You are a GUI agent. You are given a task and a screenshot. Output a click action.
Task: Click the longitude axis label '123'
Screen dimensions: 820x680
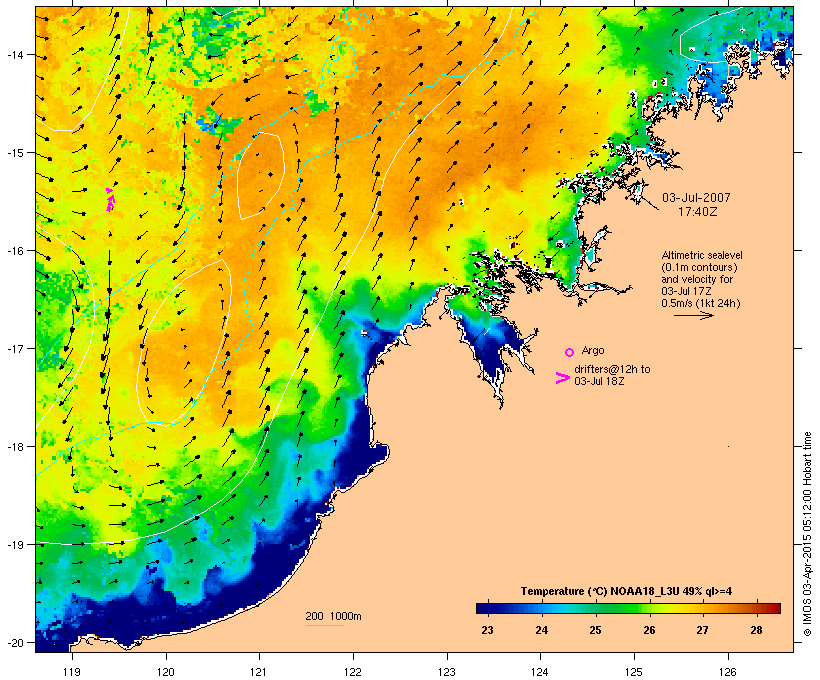click(447, 672)
